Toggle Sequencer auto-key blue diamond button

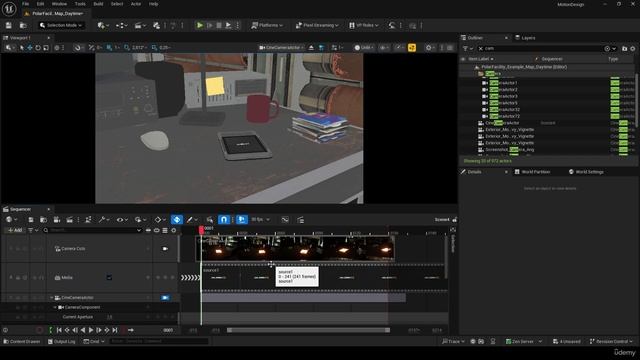click(177, 220)
